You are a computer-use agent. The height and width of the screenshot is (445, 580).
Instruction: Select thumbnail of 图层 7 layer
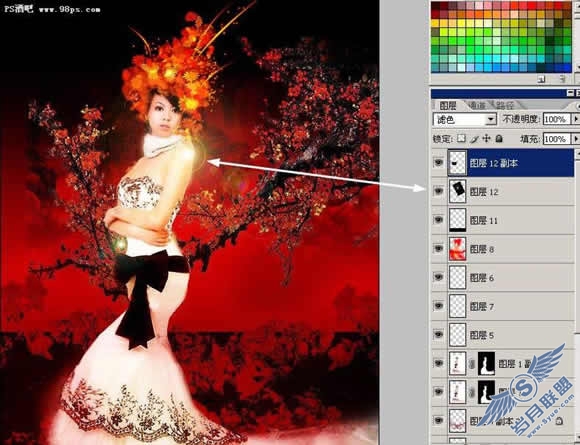457,306
